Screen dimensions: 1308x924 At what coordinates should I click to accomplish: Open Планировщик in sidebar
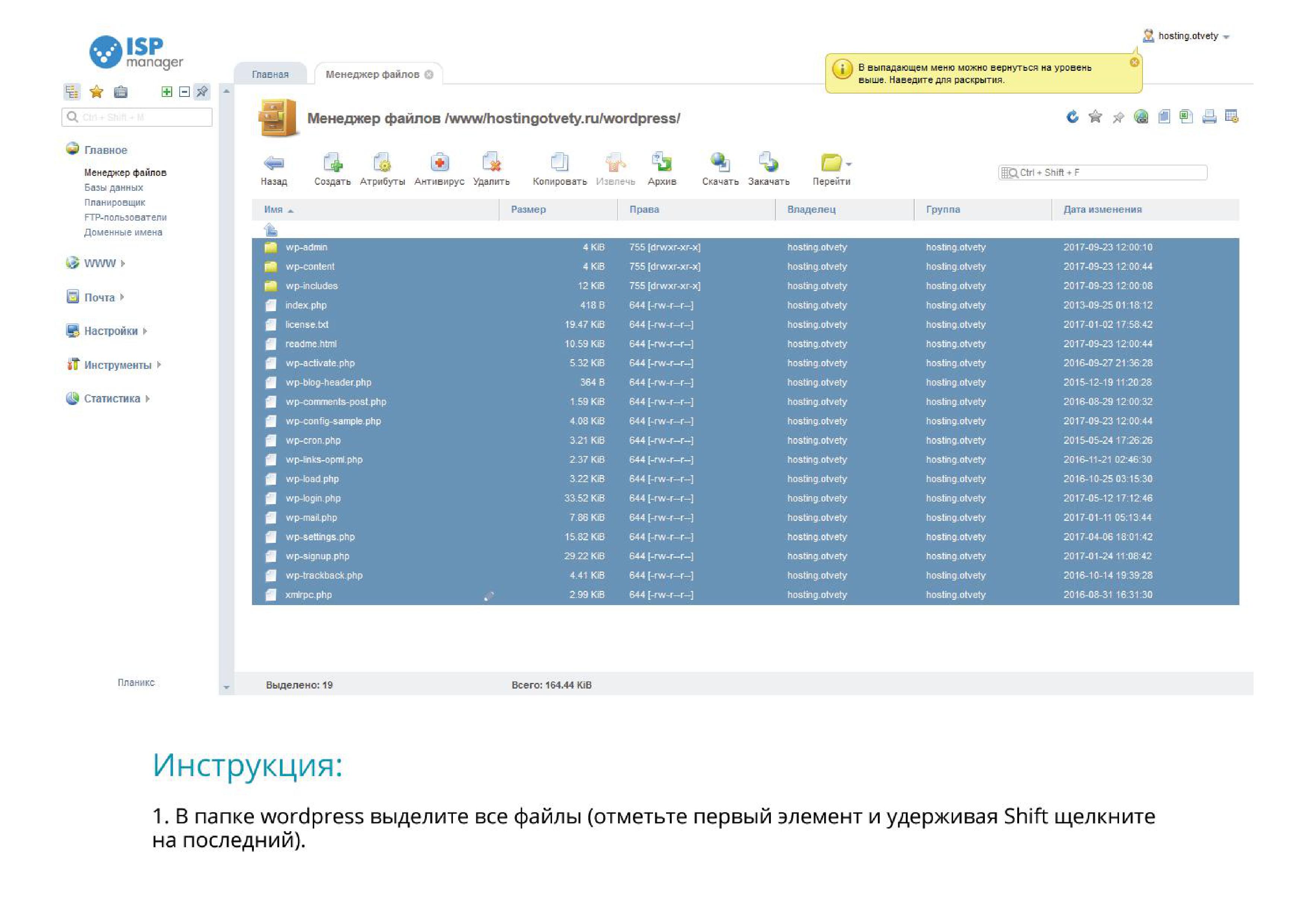point(114,202)
